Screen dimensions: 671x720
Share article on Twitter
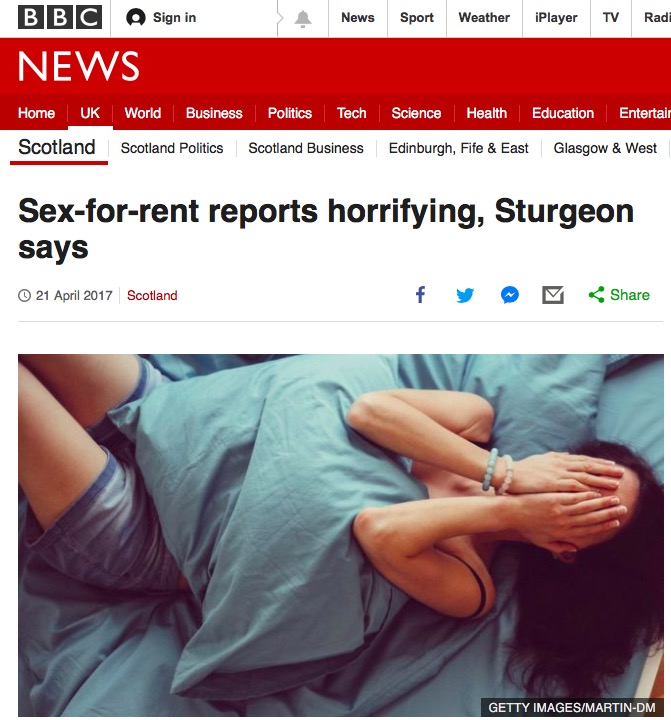click(465, 295)
